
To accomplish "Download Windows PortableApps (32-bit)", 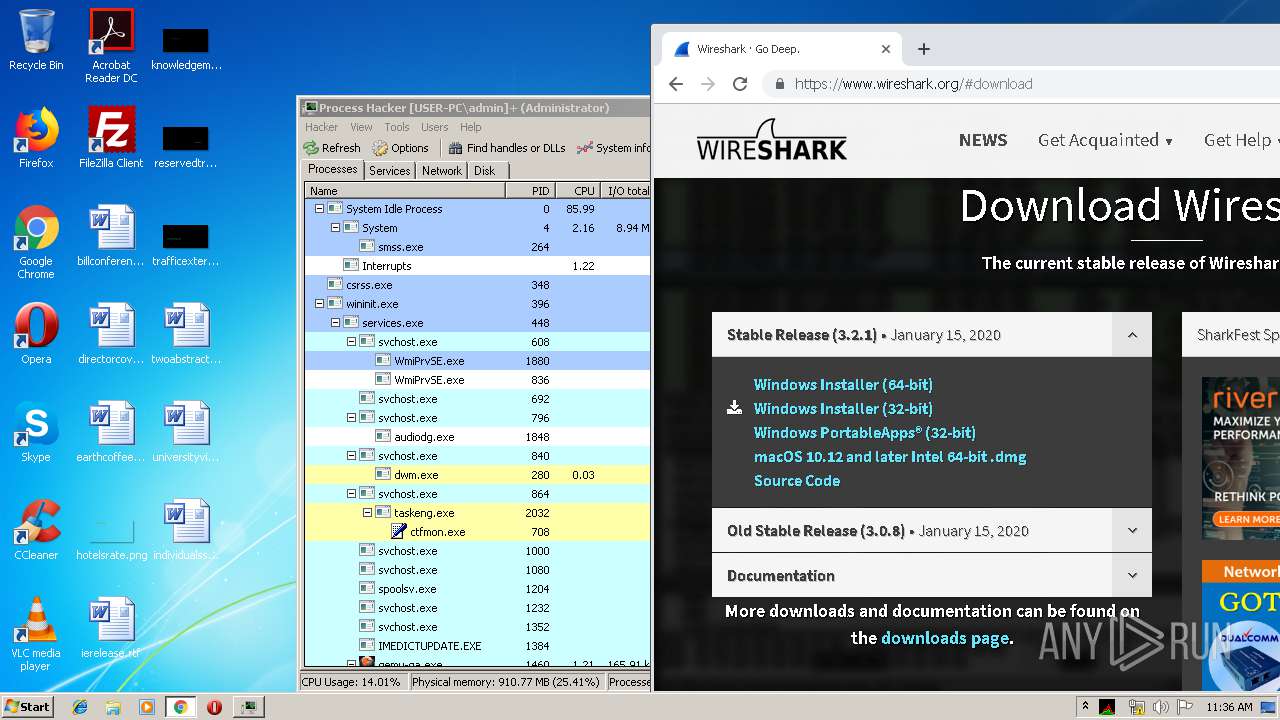I will click(x=864, y=432).
